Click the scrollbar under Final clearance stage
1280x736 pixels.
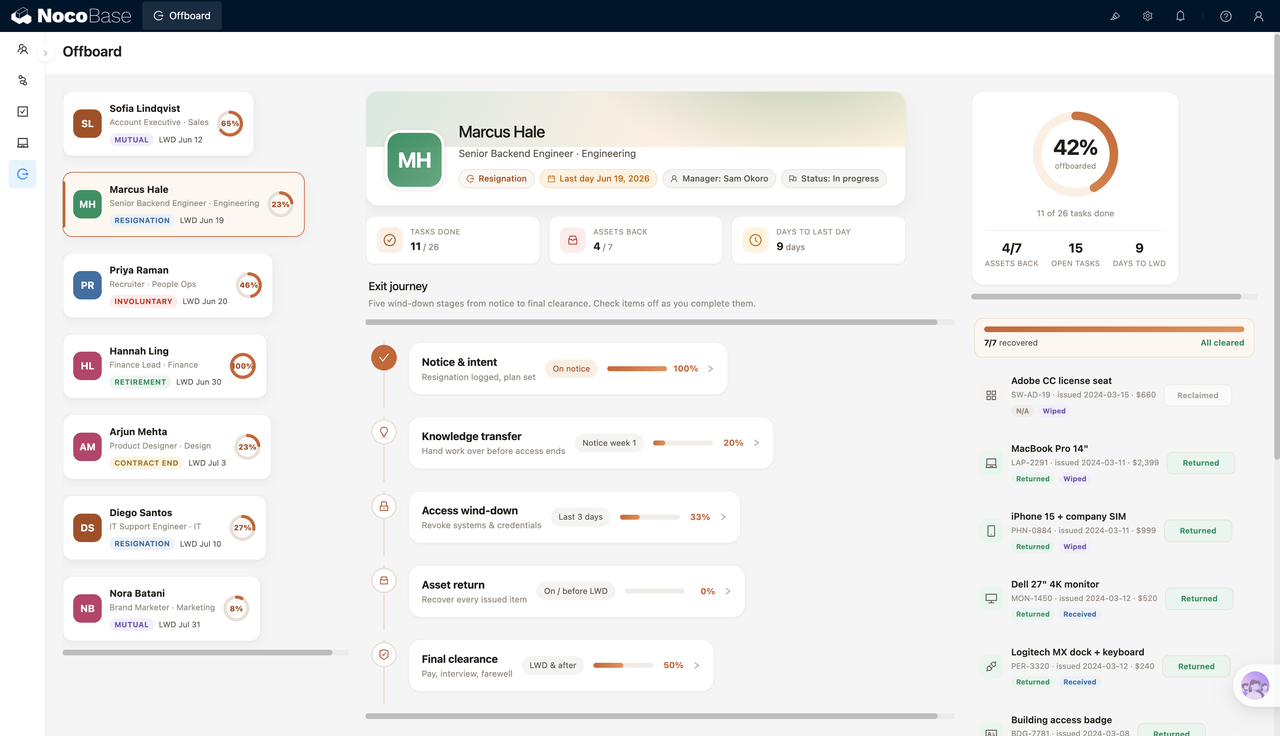[651, 716]
